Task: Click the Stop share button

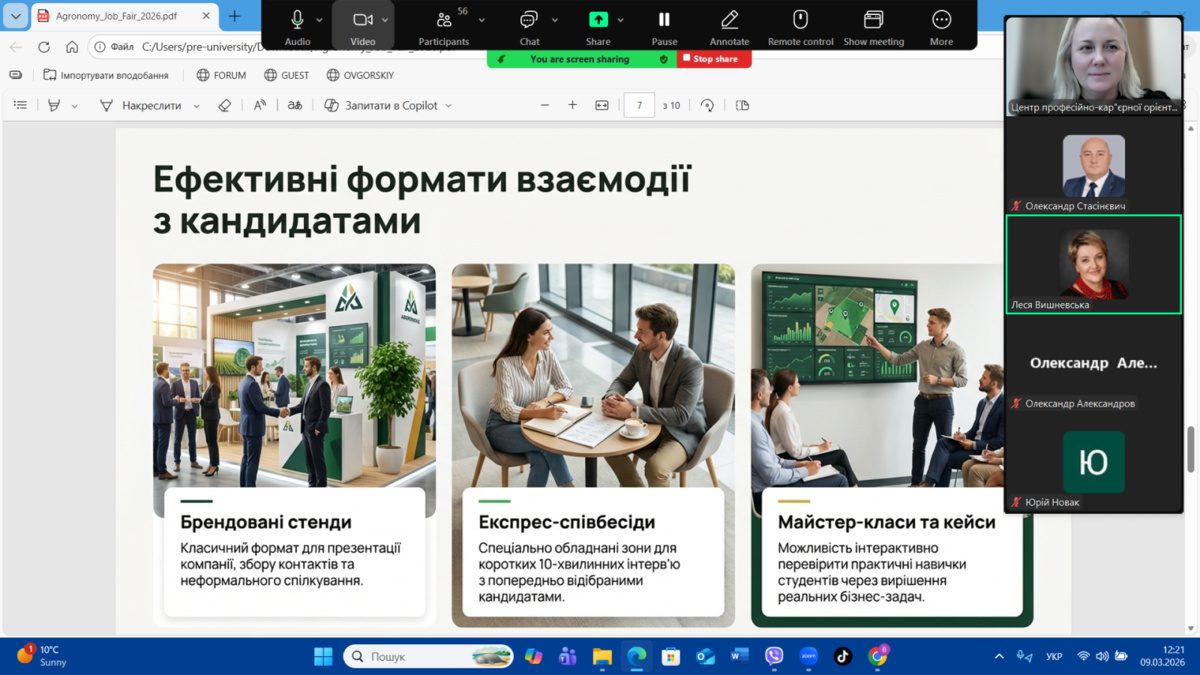Action: click(x=714, y=59)
